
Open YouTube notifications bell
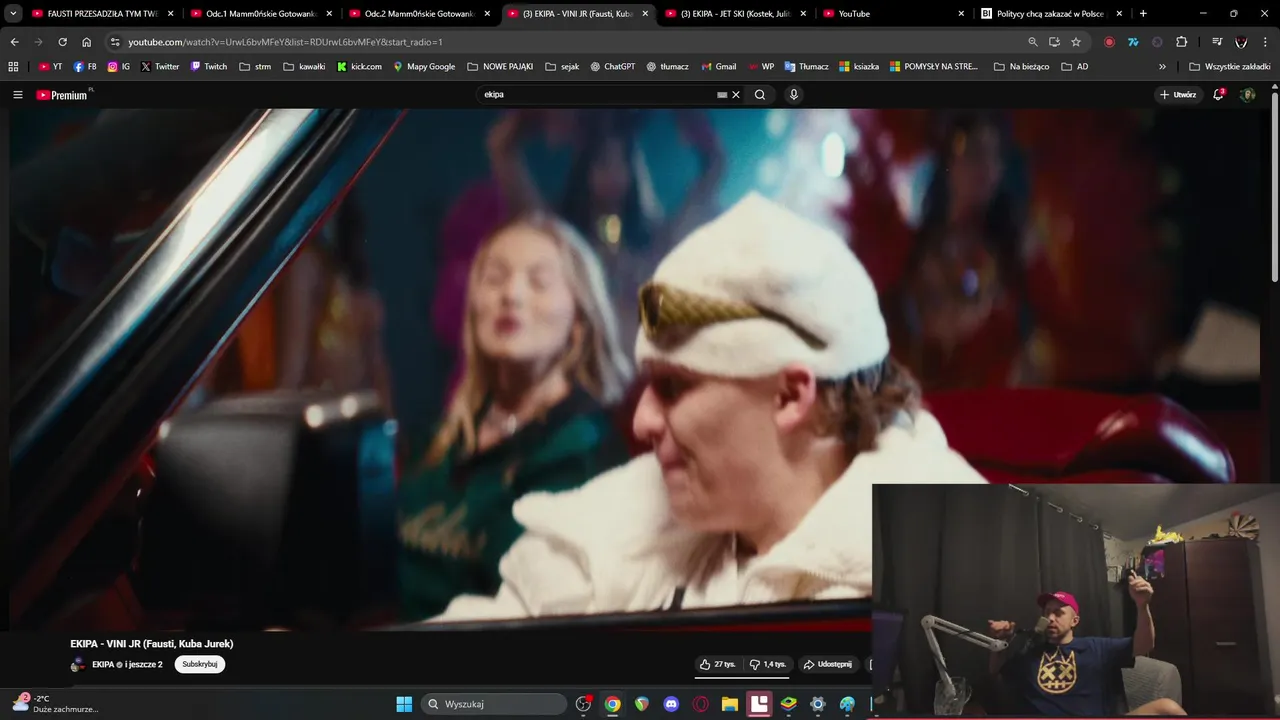(x=1218, y=95)
